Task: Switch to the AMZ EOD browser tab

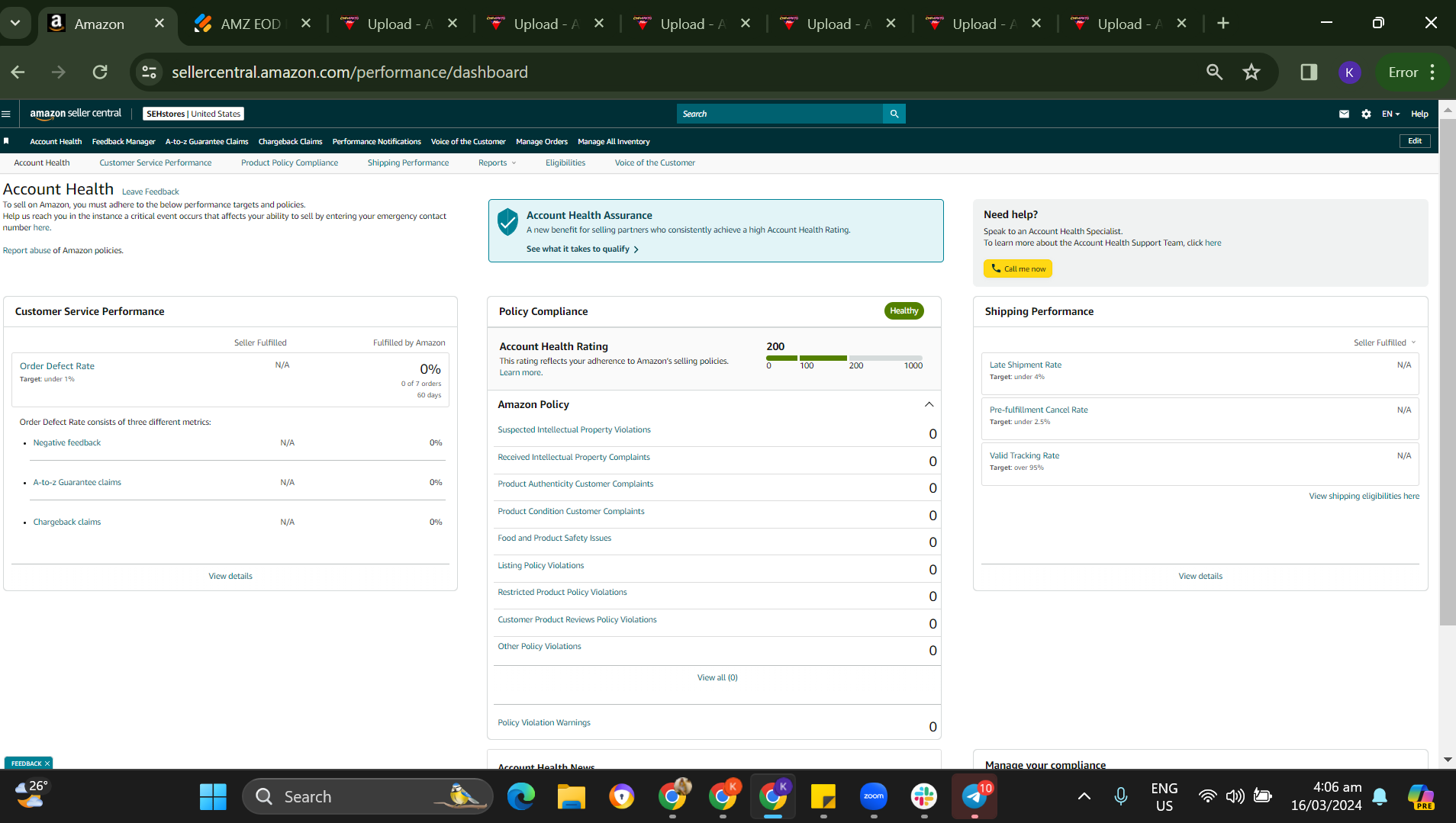Action: coord(252,24)
